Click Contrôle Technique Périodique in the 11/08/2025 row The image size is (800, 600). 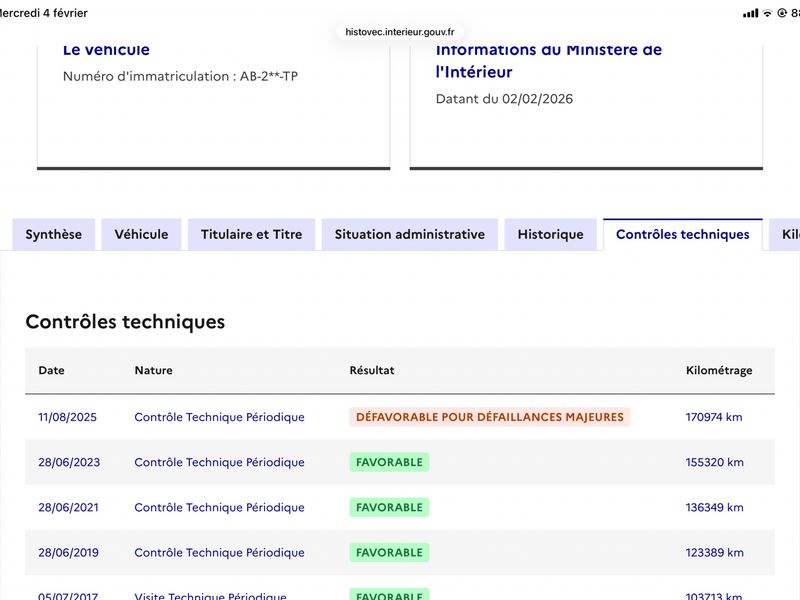click(219, 417)
